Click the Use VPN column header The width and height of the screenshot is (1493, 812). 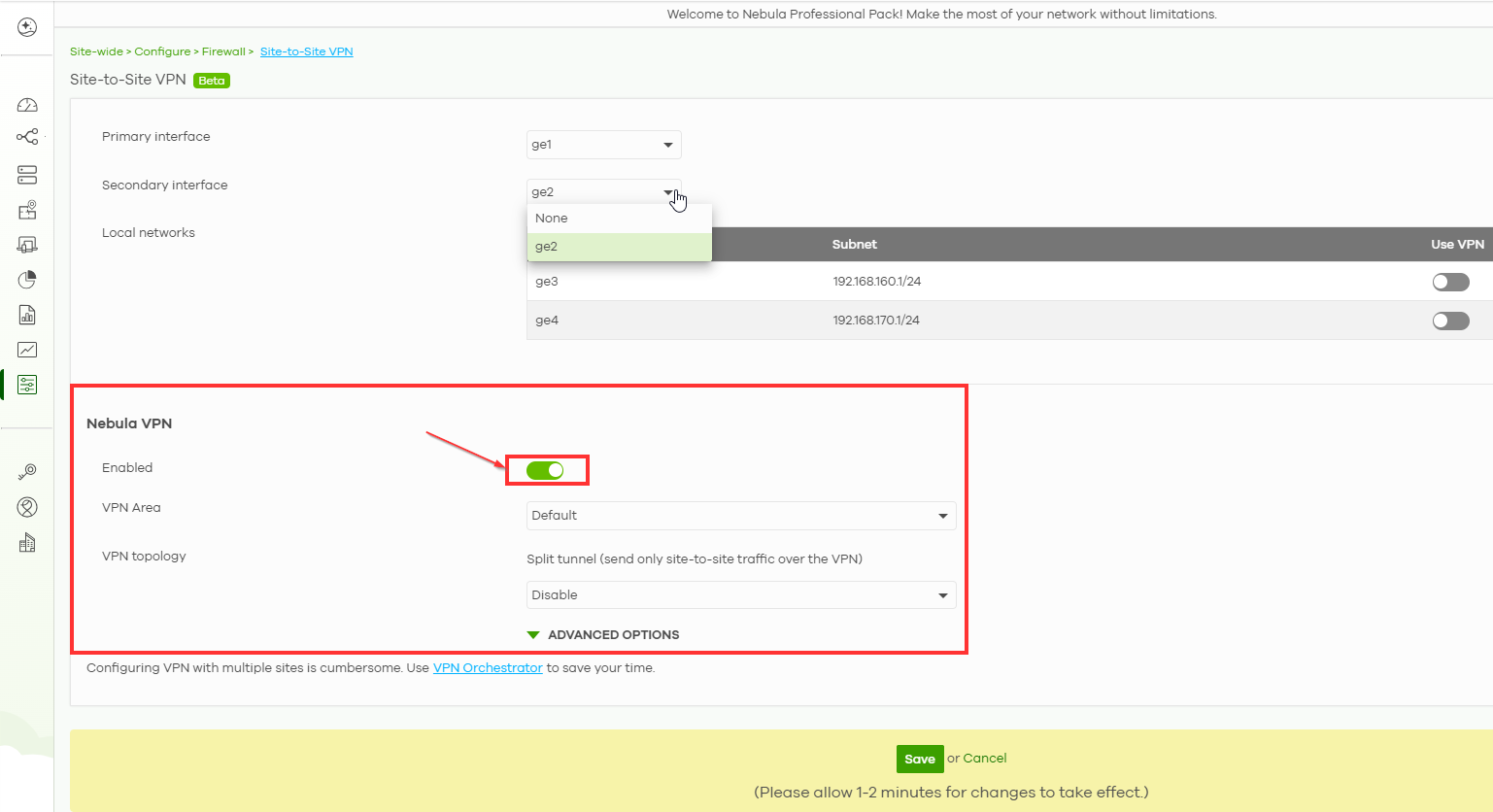[1457, 245]
